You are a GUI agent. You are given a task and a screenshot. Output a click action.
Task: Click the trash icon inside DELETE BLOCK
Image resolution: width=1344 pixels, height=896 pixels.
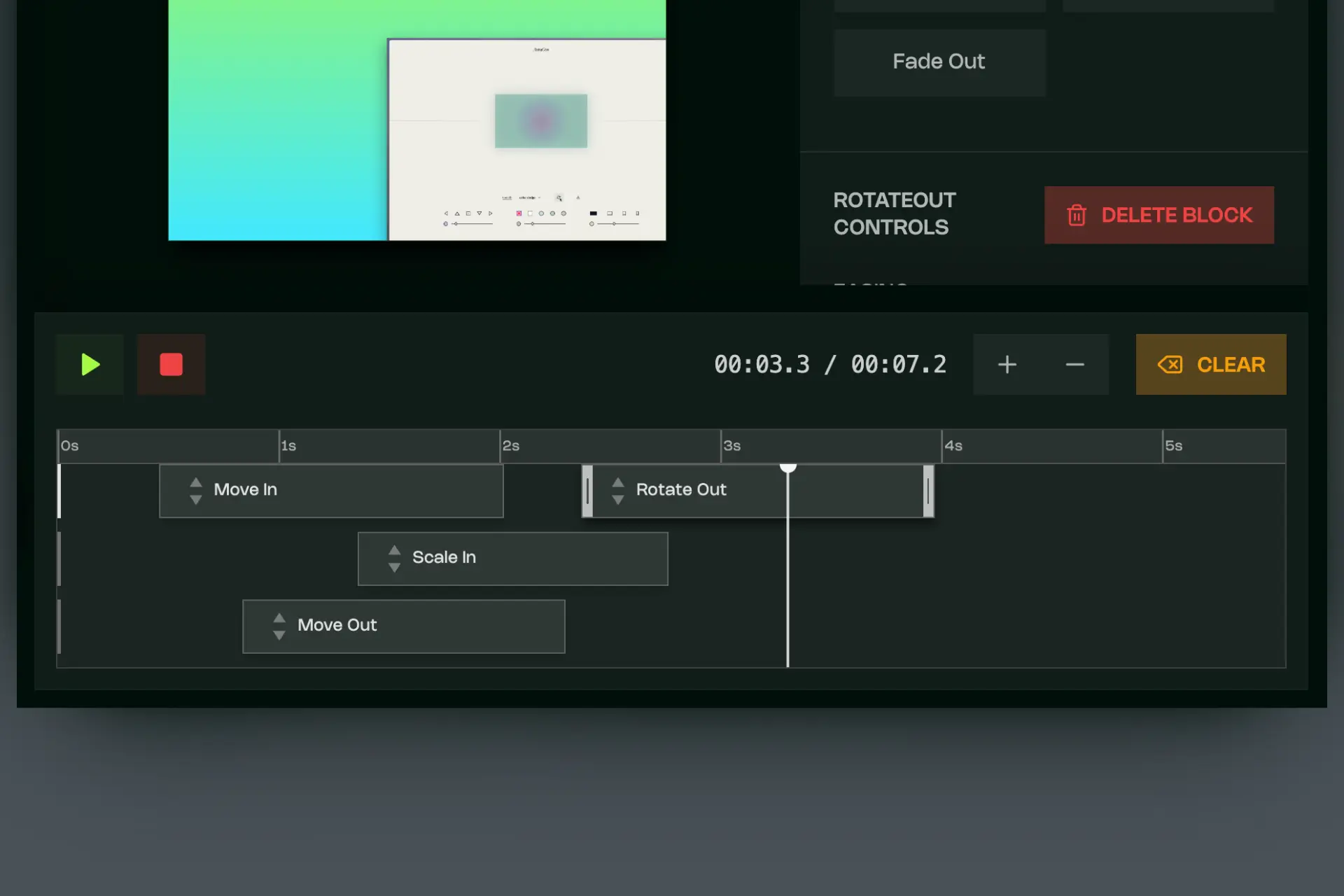tap(1076, 215)
